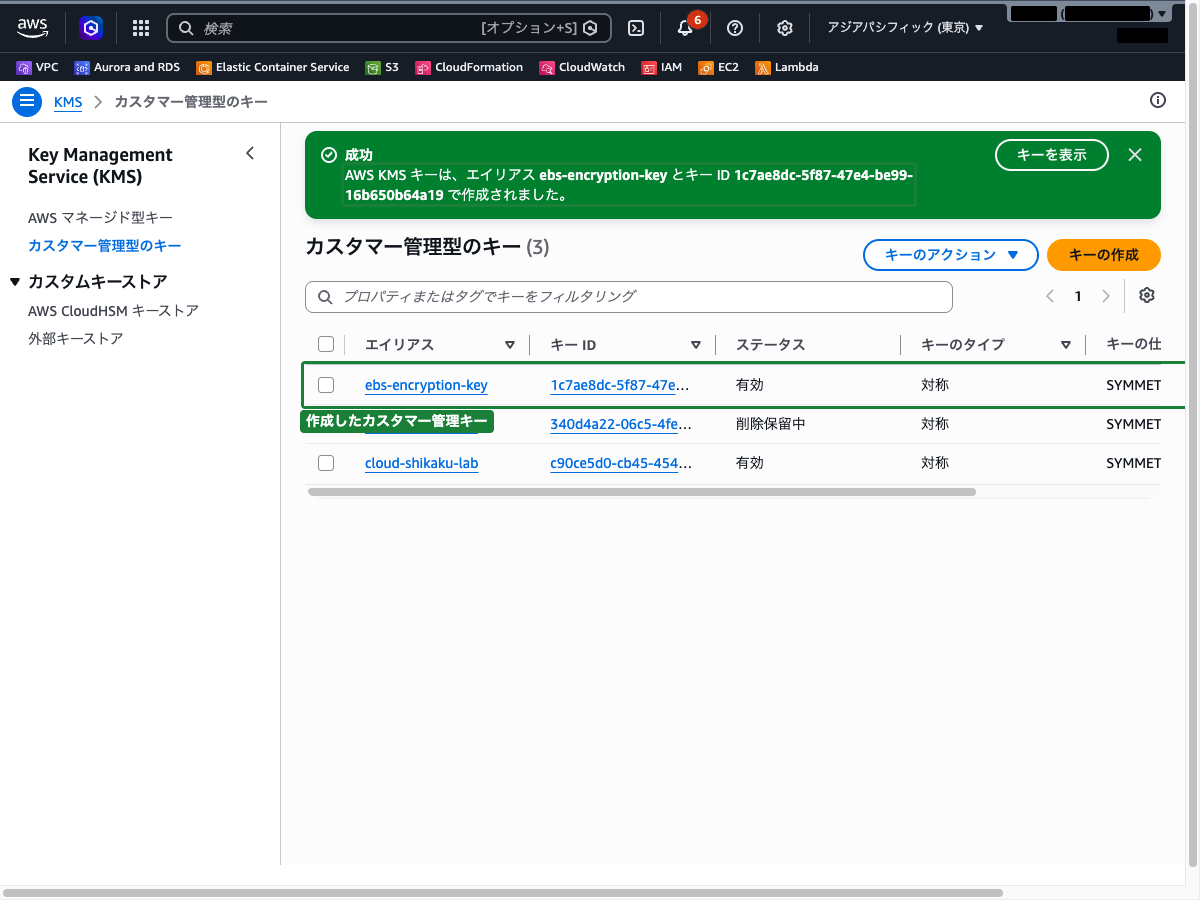Open Aurora and RDS bookmark
The width and height of the screenshot is (1200, 900).
(x=127, y=67)
